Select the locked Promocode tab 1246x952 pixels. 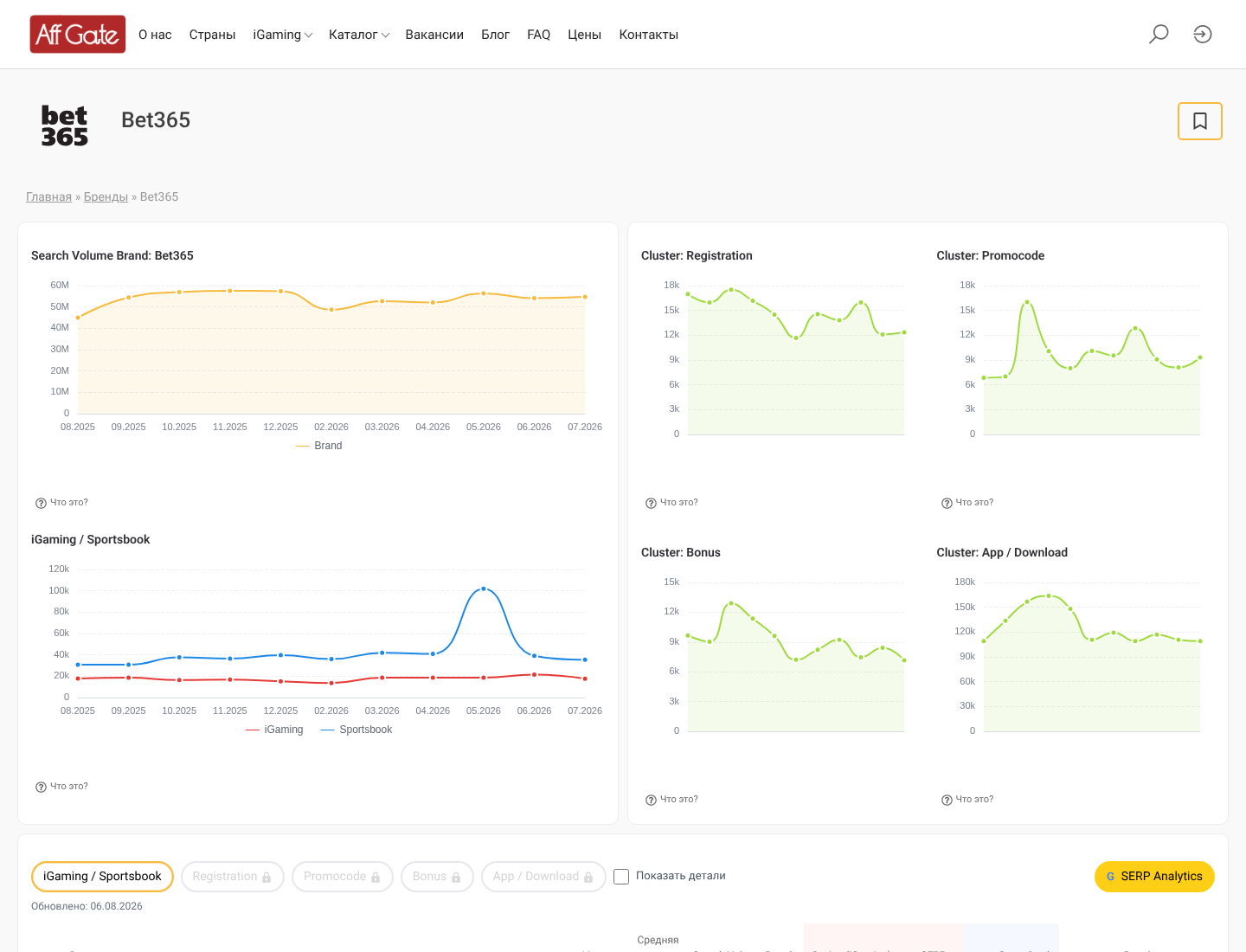(342, 877)
